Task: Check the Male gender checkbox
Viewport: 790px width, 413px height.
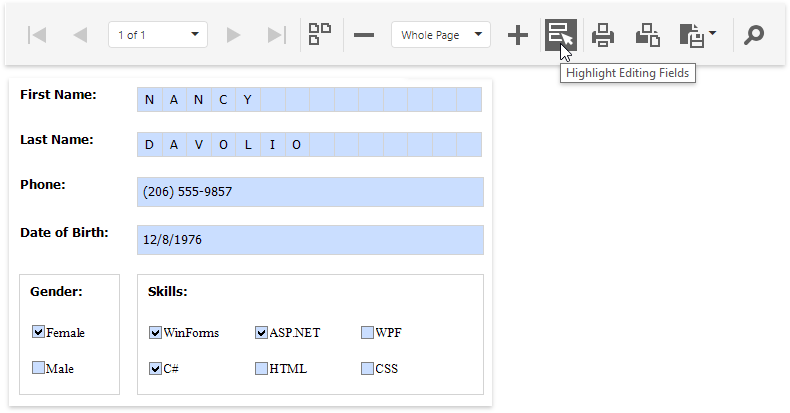Action: point(39,368)
